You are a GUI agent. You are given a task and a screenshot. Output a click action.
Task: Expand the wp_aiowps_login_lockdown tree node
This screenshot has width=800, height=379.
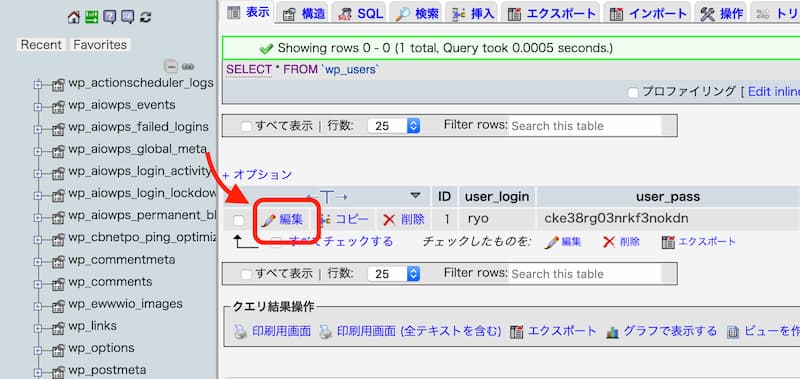coord(38,195)
